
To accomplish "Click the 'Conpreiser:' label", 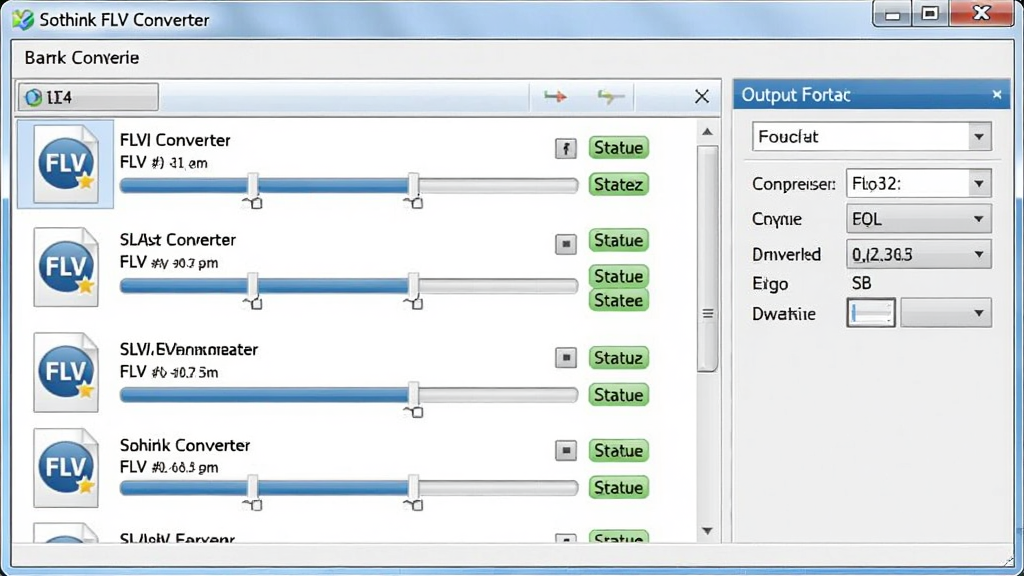I will [x=793, y=184].
